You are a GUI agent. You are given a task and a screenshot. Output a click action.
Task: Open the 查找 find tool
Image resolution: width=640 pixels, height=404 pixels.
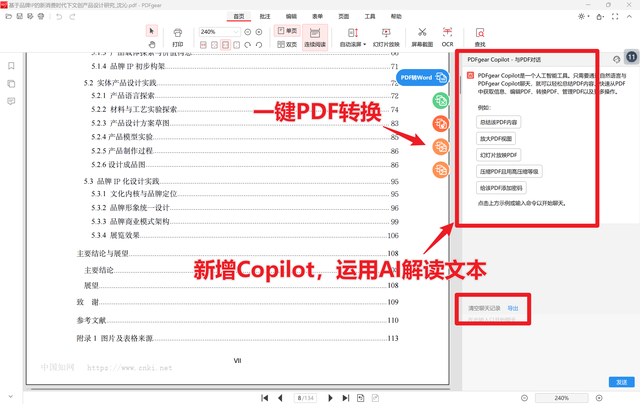tap(480, 38)
